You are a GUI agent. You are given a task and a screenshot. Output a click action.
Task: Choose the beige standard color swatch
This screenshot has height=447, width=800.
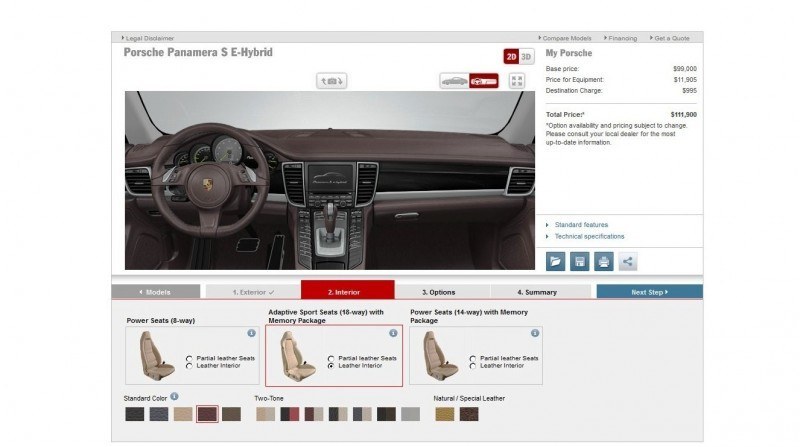183,414
